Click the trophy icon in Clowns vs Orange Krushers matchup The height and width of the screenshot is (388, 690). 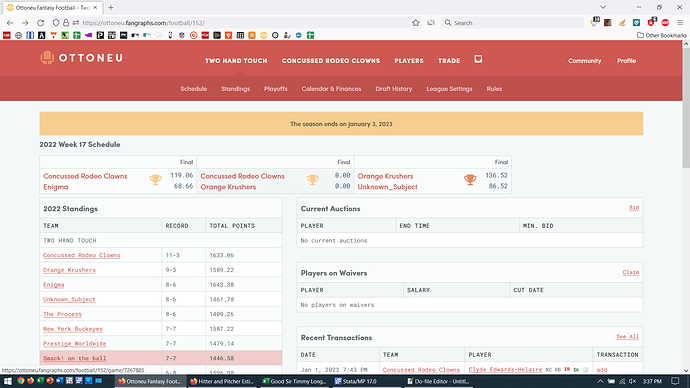tap(313, 180)
